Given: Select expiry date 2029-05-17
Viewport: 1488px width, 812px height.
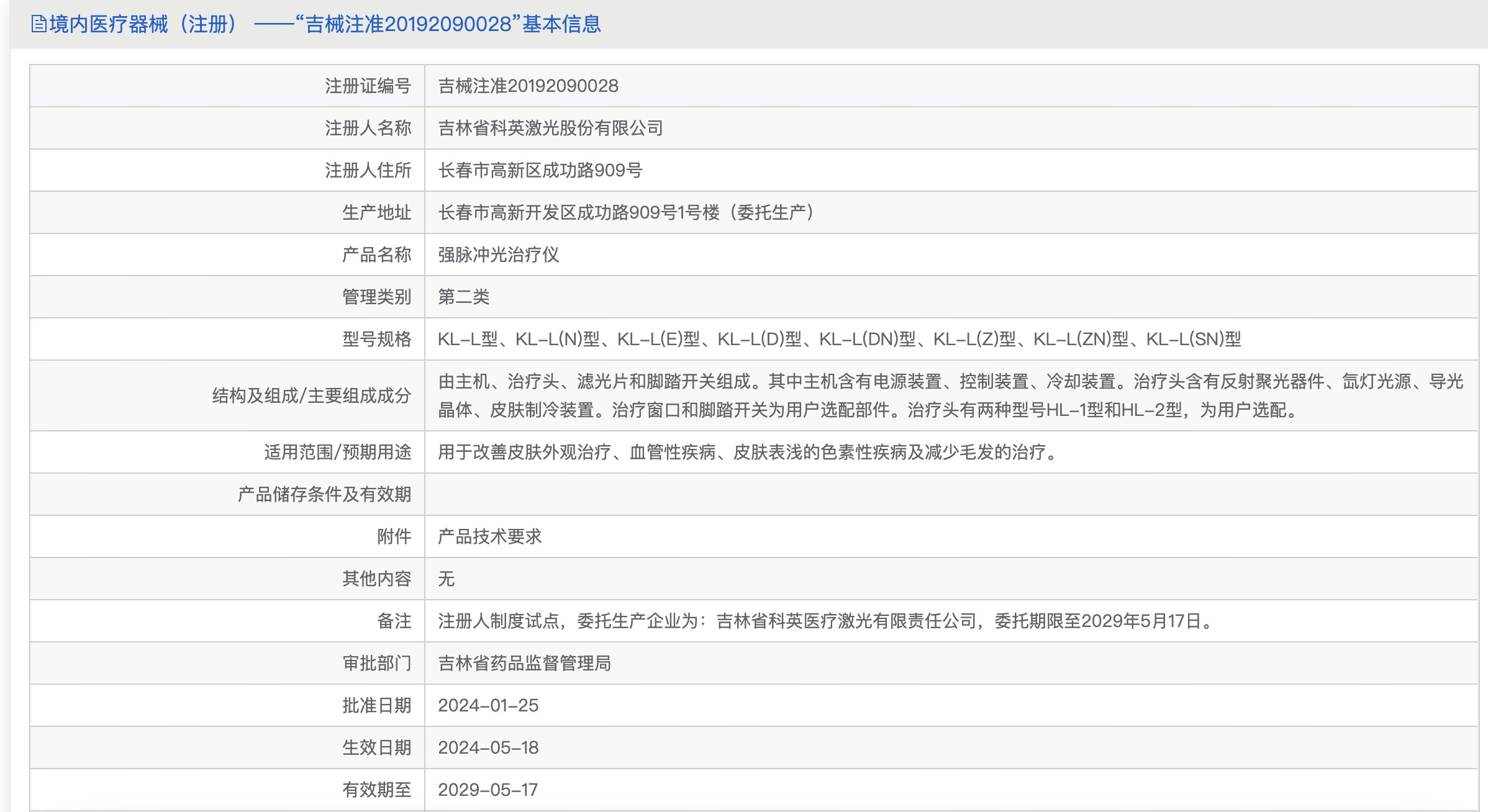Looking at the screenshot, I should coord(488,790).
